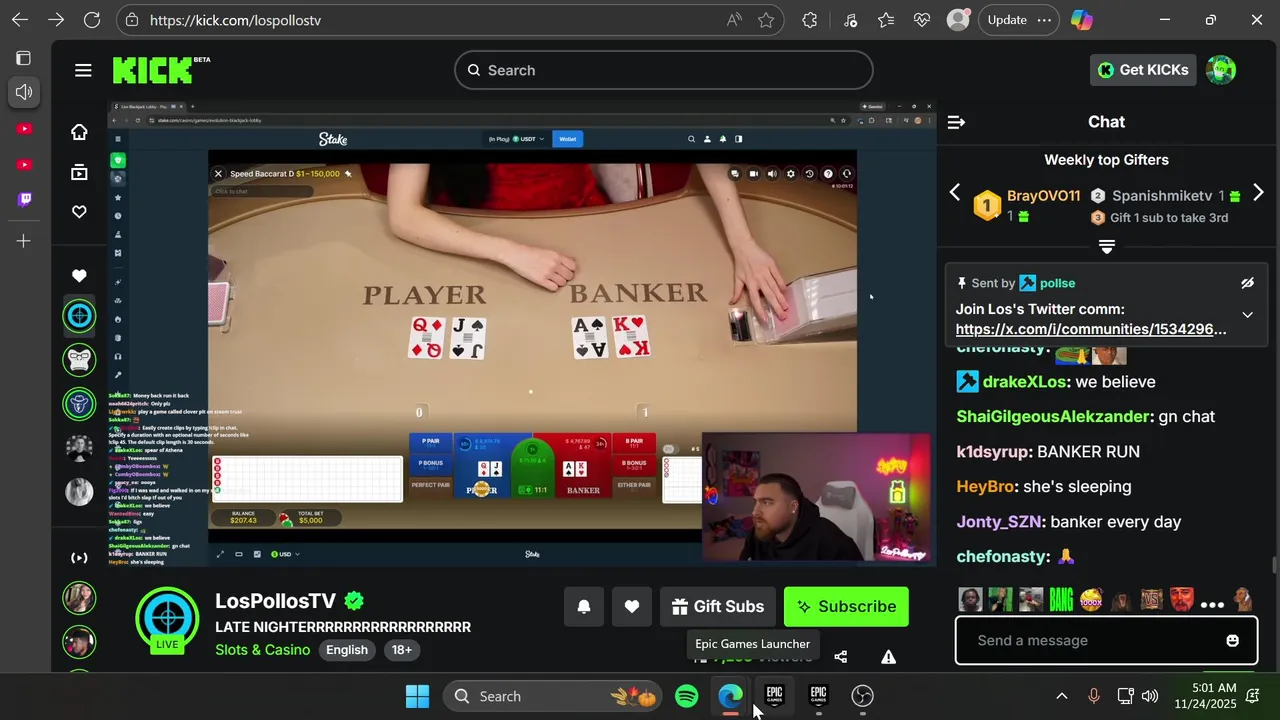This screenshot has width=1280, height=720.
Task: Open the first YouTube tab in vertical tabs
Action: coord(24,129)
